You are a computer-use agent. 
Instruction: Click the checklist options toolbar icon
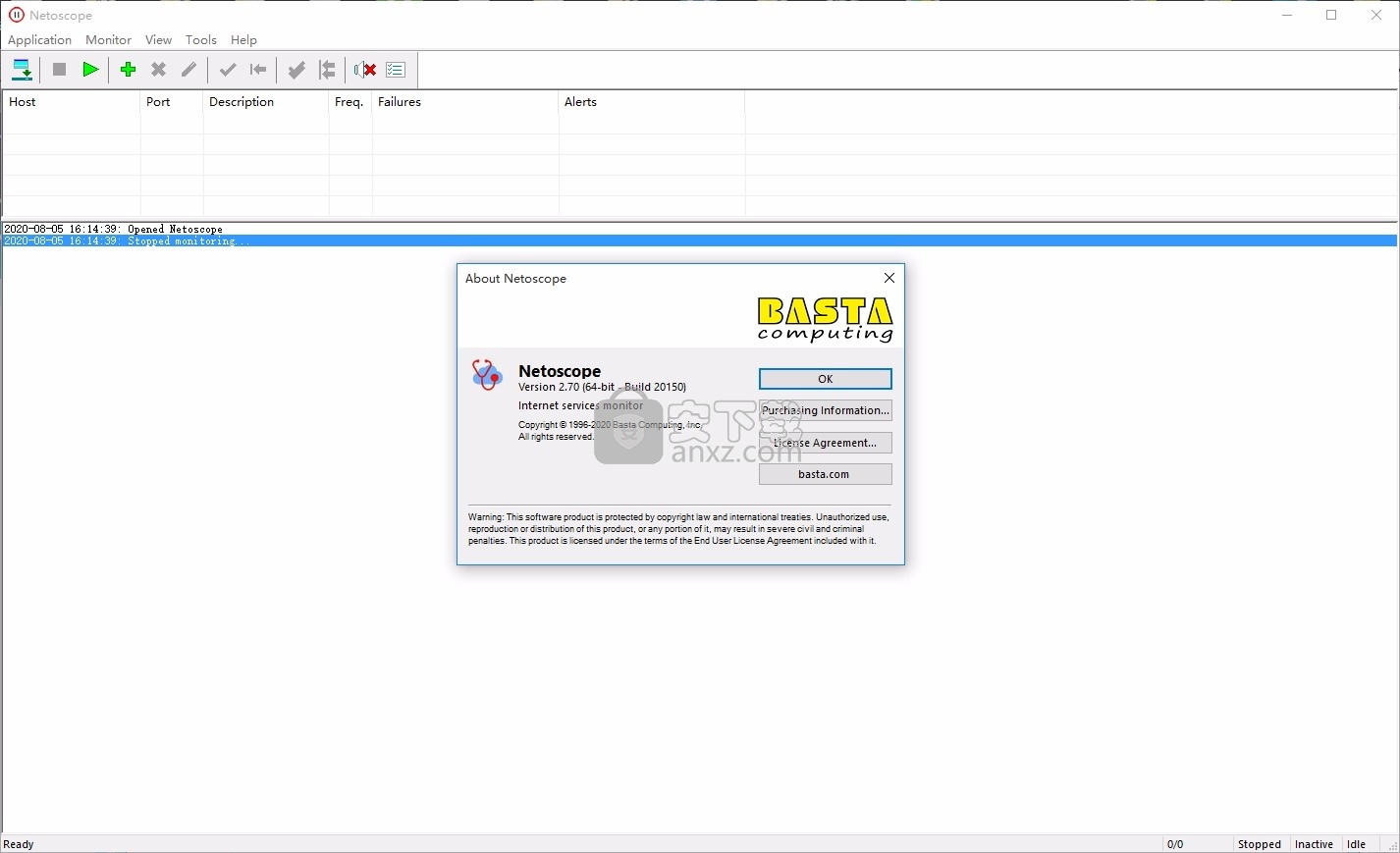click(396, 70)
